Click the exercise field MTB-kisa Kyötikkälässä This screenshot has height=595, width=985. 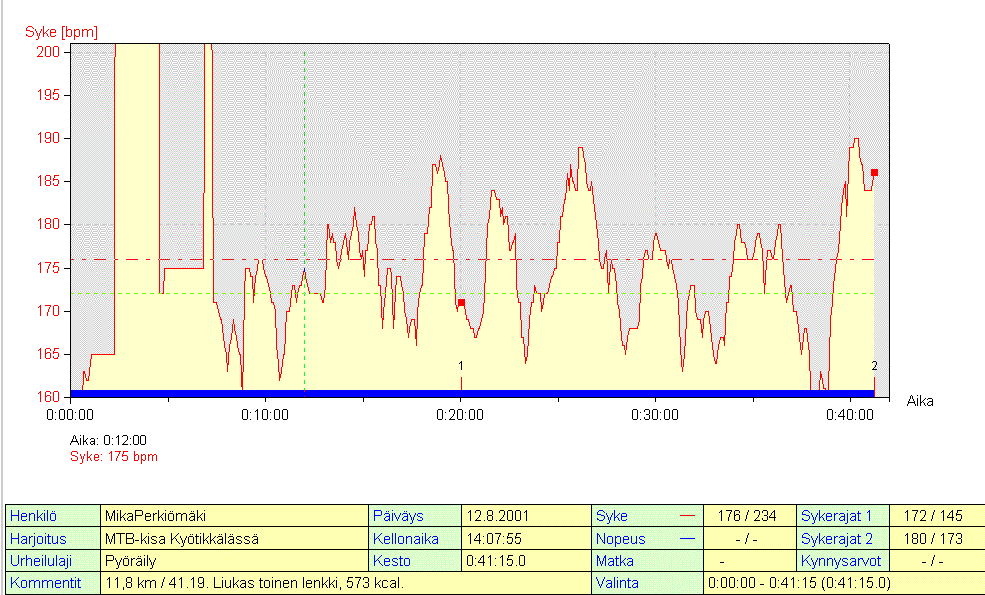[x=181, y=539]
